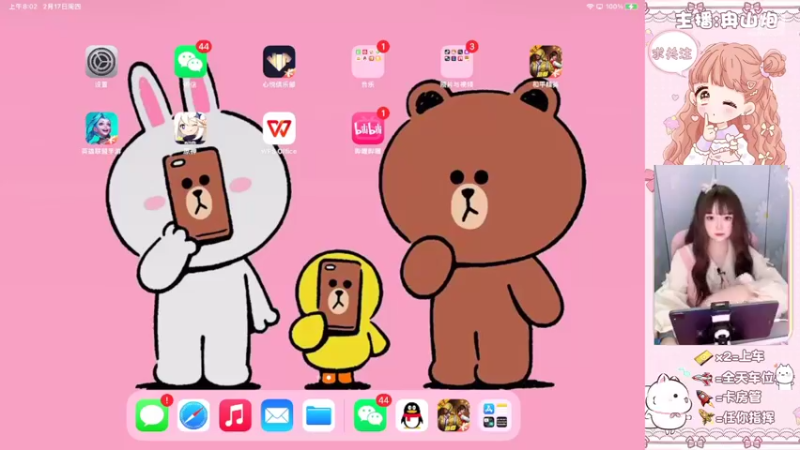Open the Mail app in the dock
The width and height of the screenshot is (800, 450).
[x=277, y=415]
